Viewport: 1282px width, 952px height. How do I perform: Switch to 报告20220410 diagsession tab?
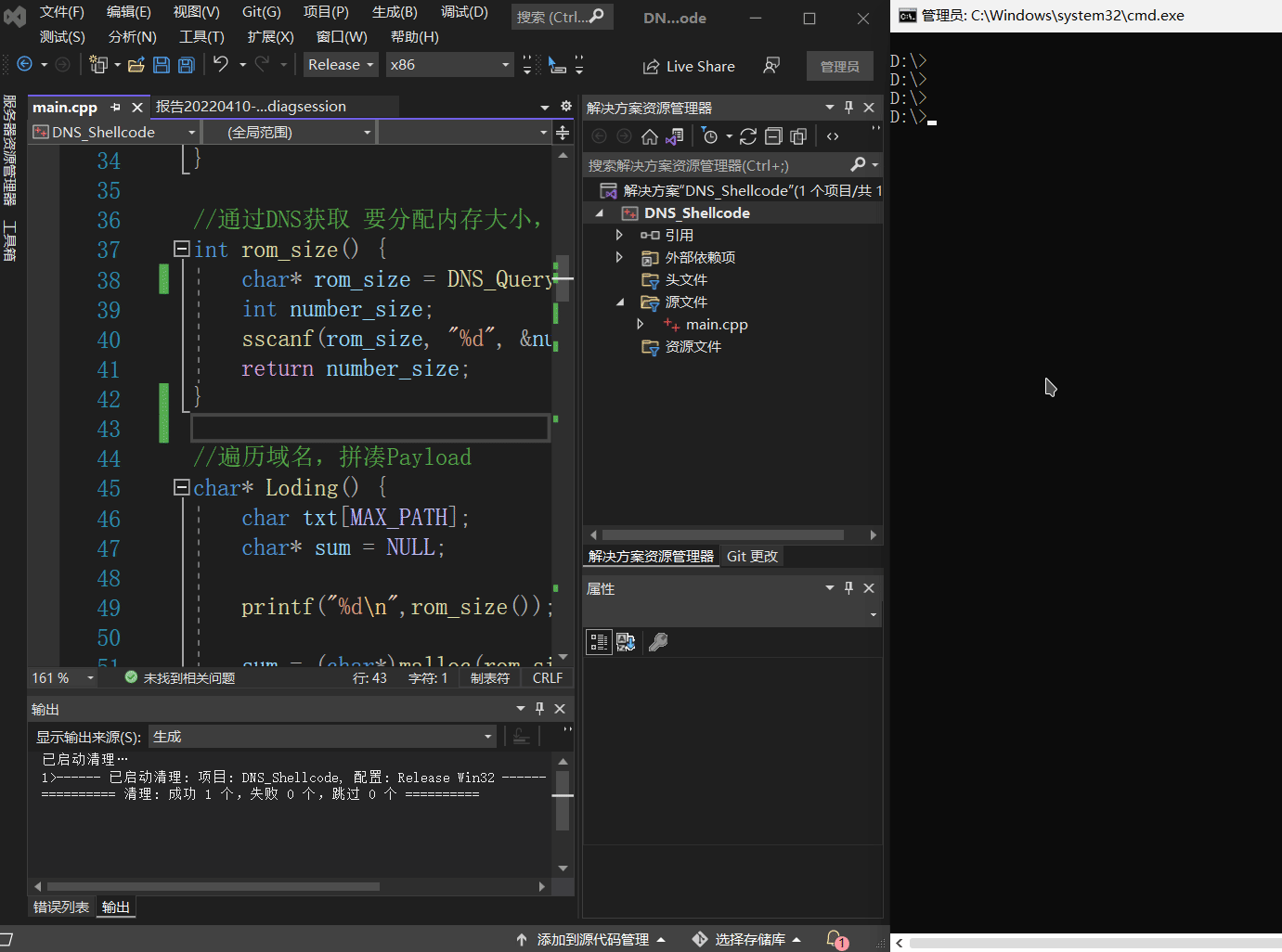click(x=251, y=107)
